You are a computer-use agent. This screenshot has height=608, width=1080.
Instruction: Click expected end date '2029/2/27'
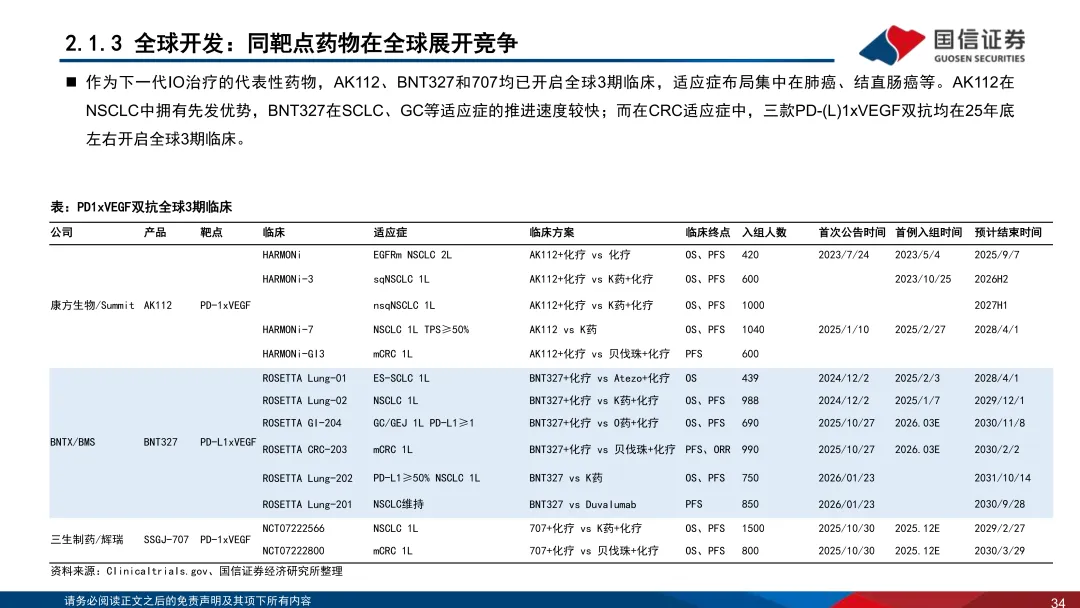[x=999, y=528]
